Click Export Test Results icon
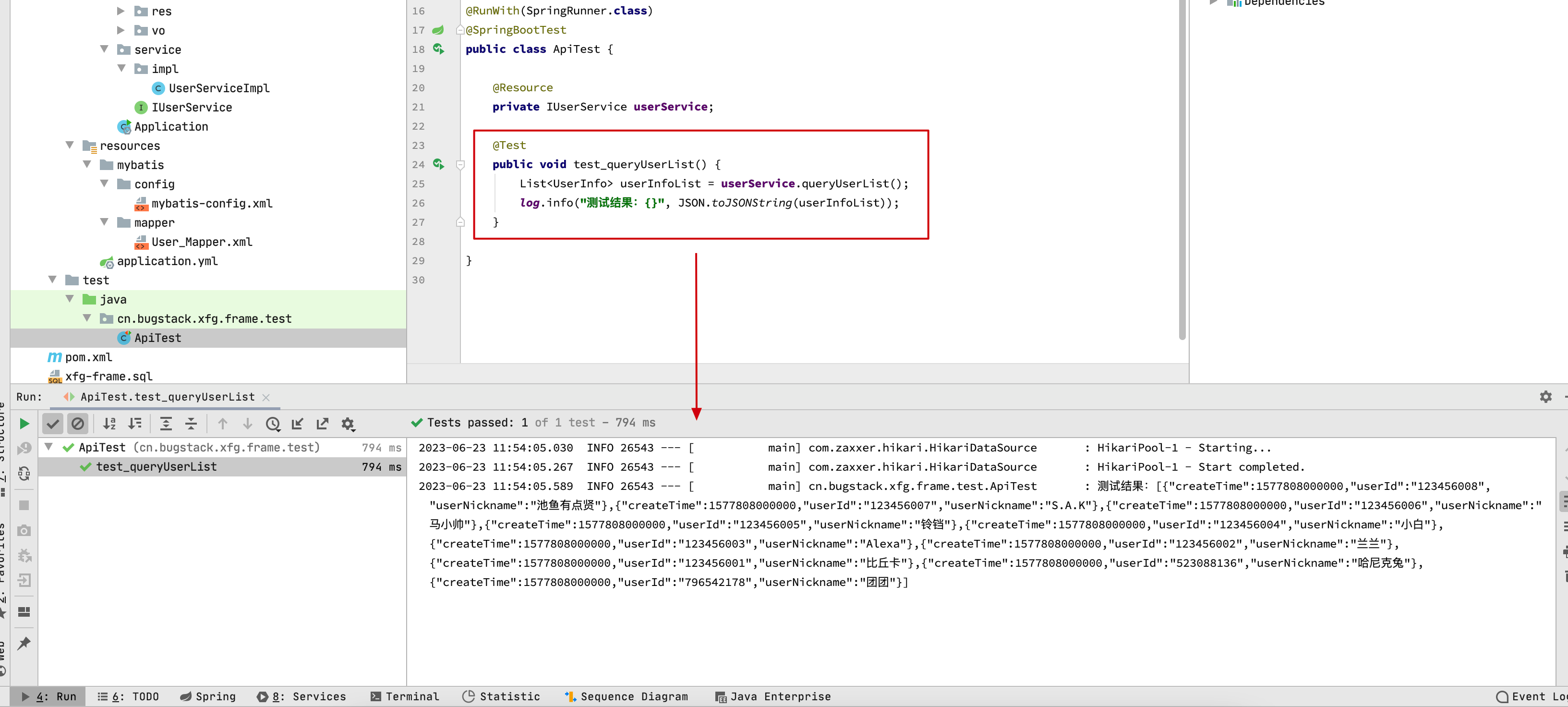Screen dimensions: 1568x707 (323, 423)
